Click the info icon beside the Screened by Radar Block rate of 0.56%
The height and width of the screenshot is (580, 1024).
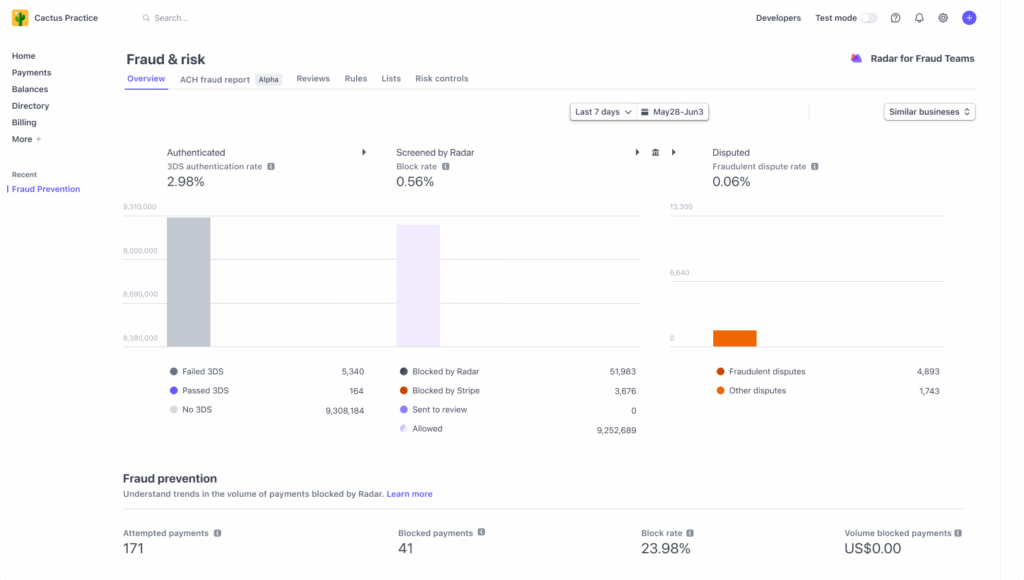[x=445, y=167]
